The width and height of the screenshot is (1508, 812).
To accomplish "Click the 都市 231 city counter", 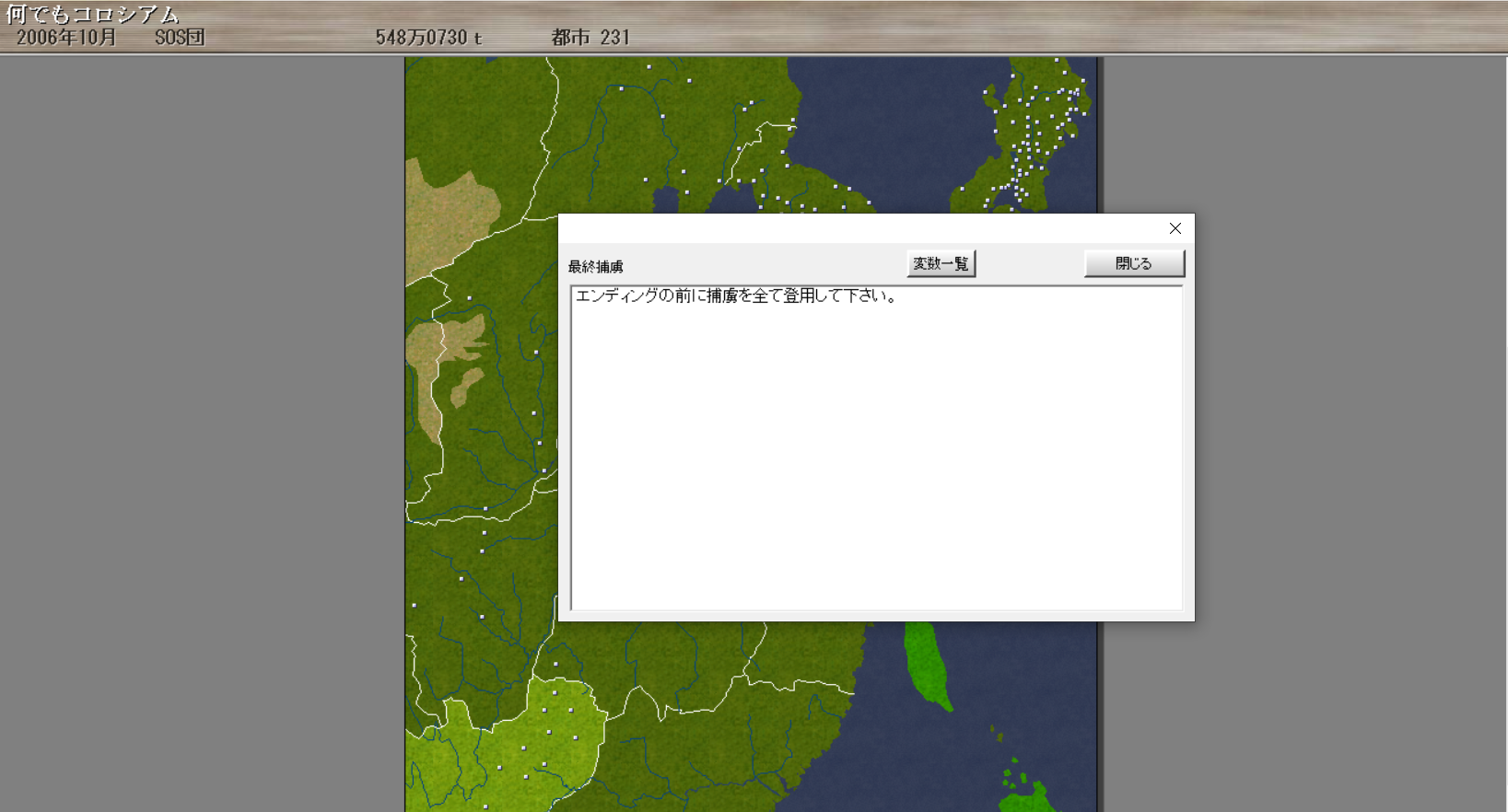I will point(590,38).
